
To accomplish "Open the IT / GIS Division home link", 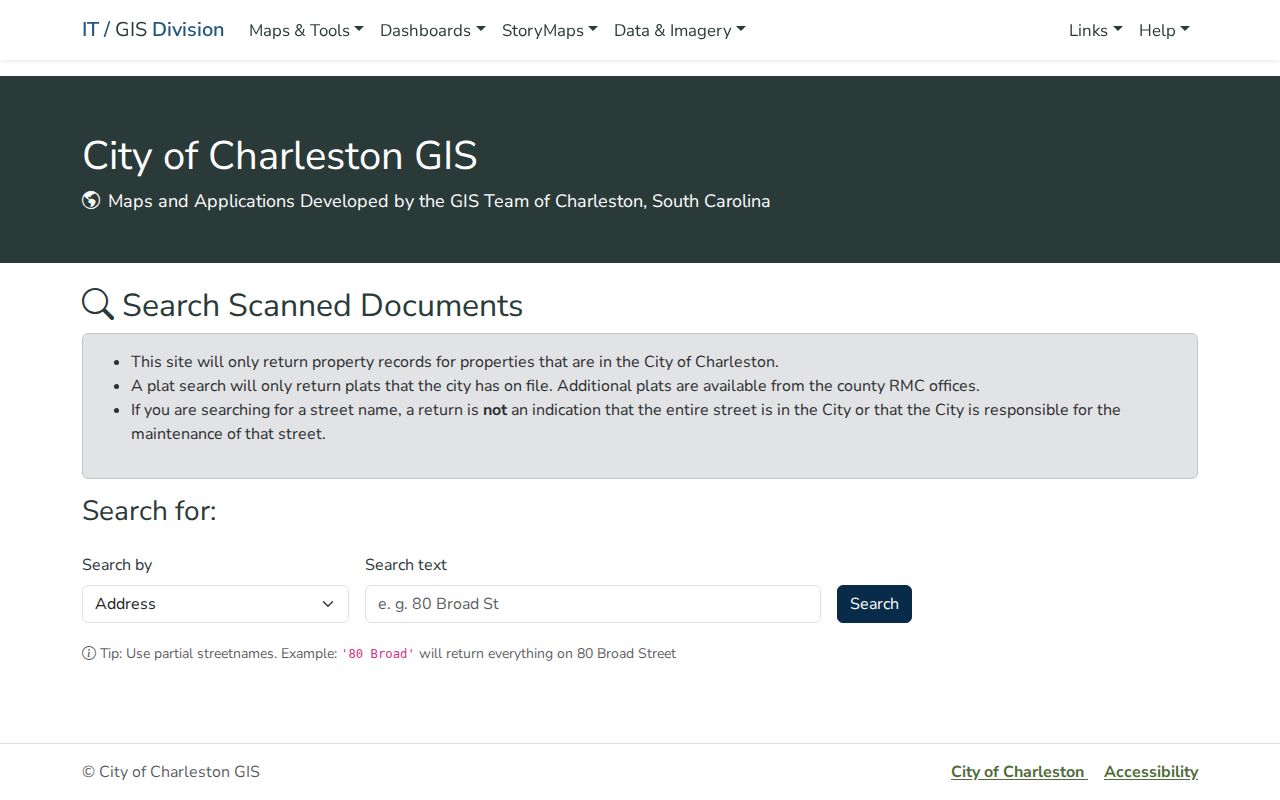I will (153, 30).
